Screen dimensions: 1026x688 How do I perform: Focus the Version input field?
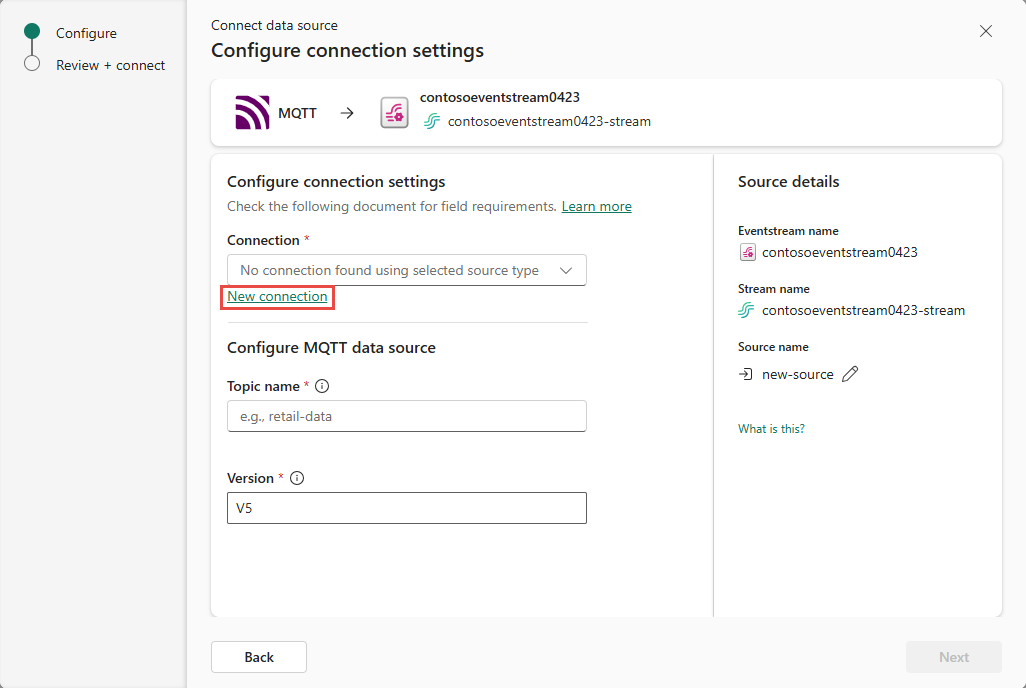click(406, 508)
